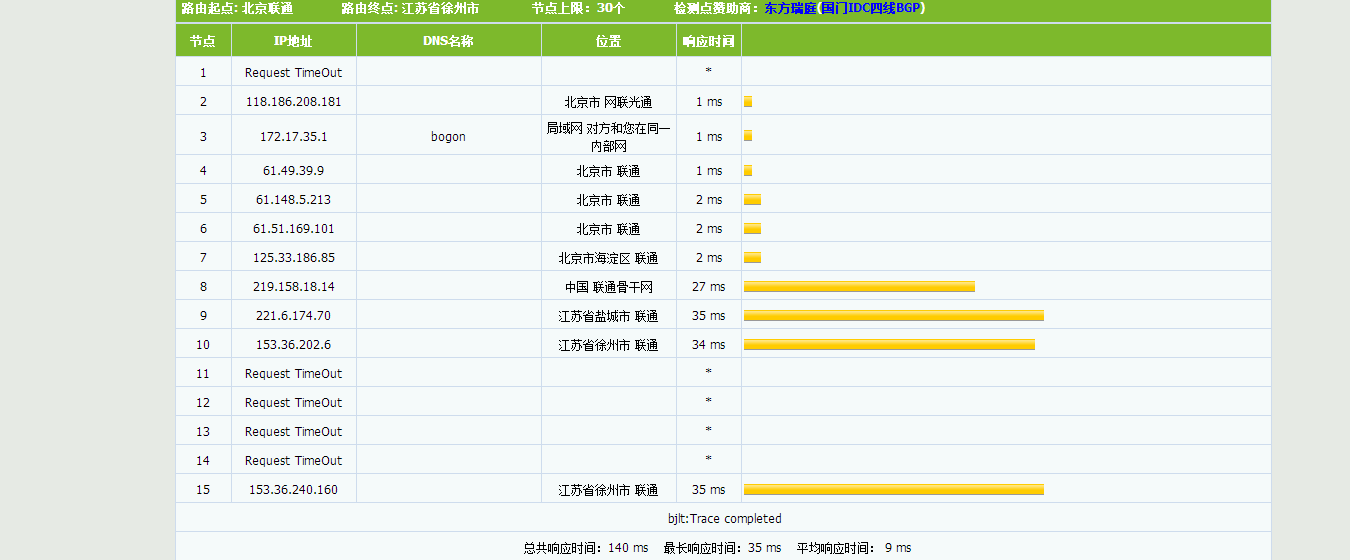Click 35 ms response time for 221.6.174.70
Screen dimensions: 1350x560
click(x=708, y=316)
